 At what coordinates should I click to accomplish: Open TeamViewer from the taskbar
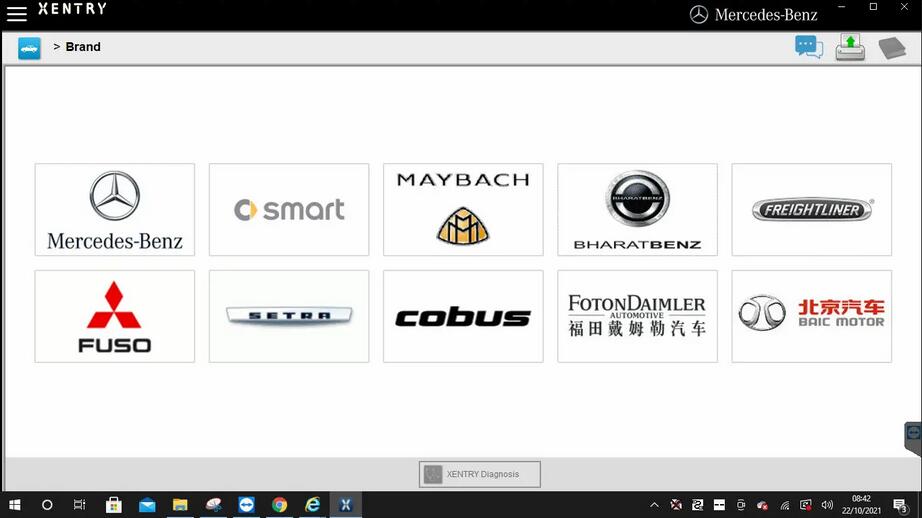click(246, 505)
